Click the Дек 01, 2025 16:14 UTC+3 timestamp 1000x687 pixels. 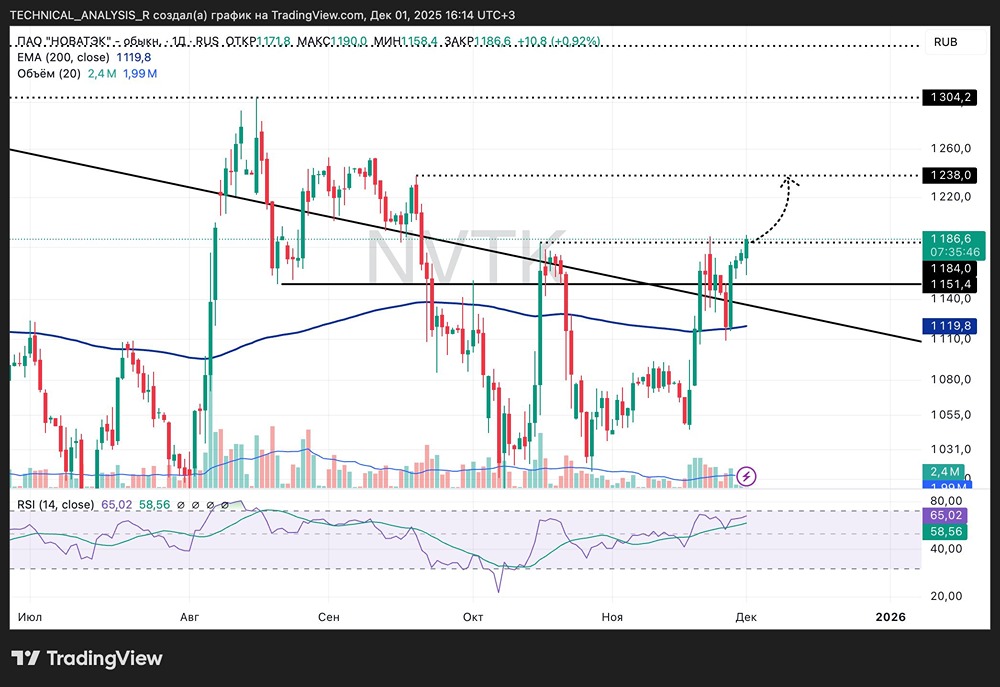click(x=443, y=15)
